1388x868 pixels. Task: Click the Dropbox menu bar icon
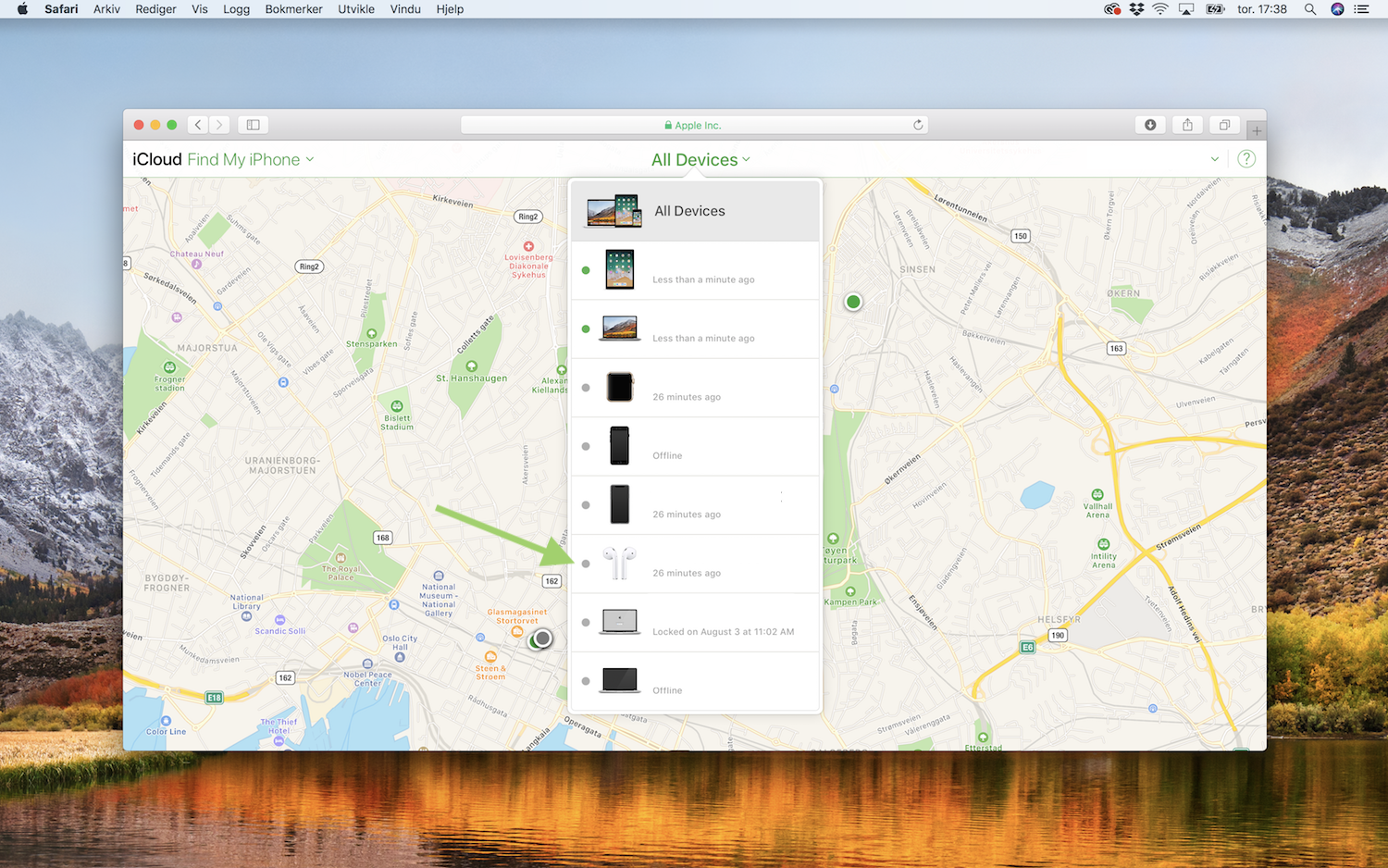(x=1136, y=9)
